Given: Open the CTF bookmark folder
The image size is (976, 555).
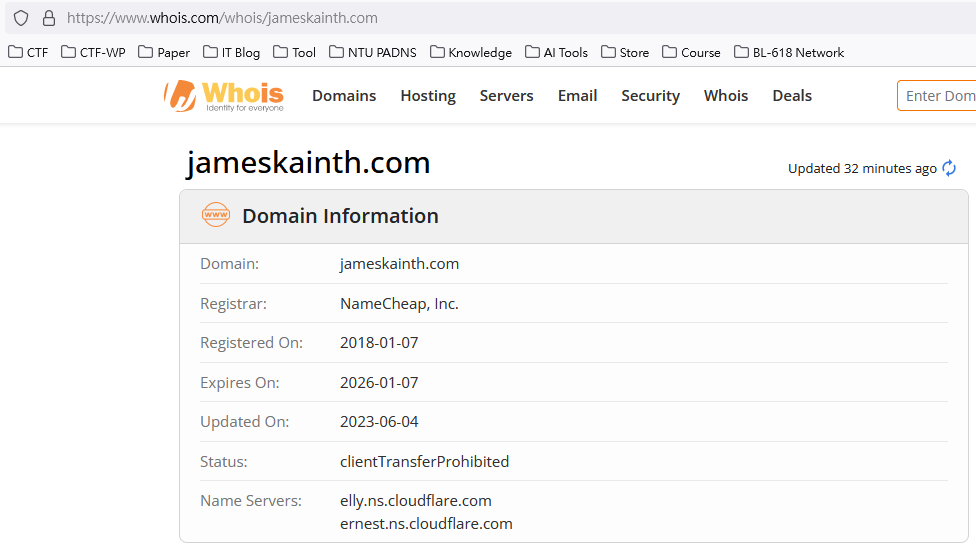Looking at the screenshot, I should [x=29, y=52].
